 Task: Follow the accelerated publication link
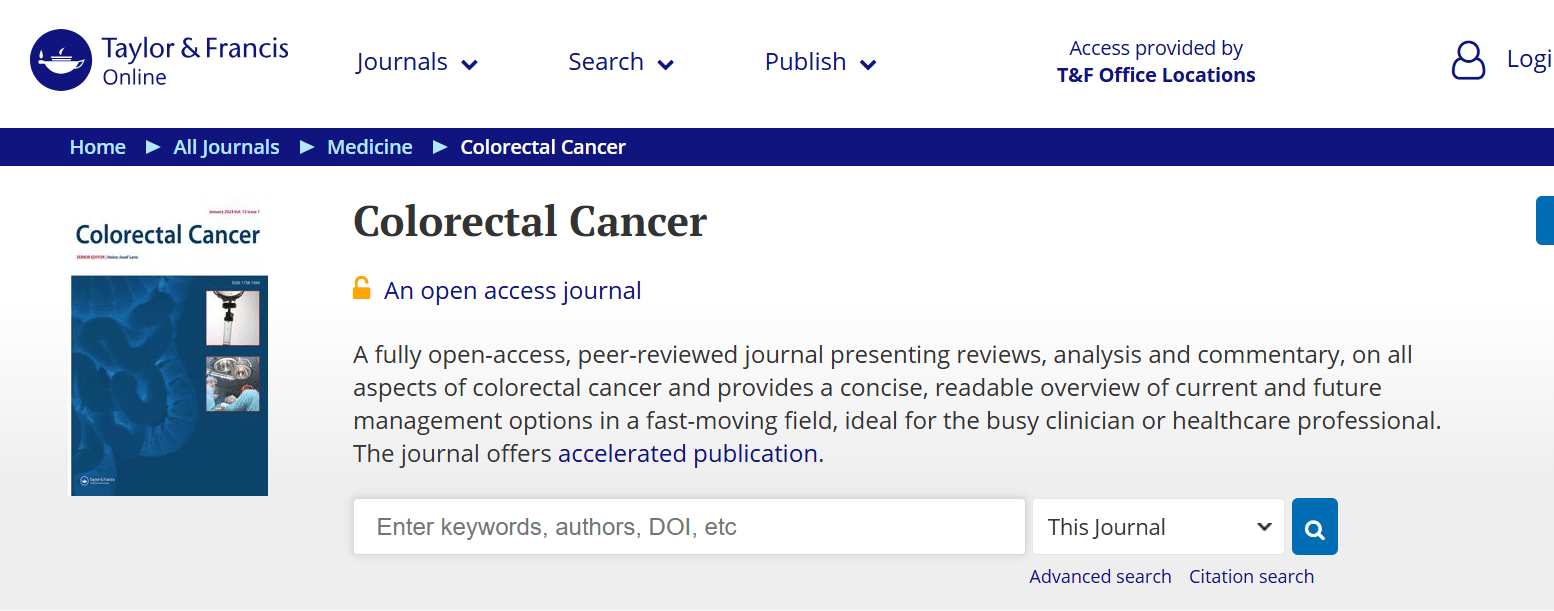[688, 453]
